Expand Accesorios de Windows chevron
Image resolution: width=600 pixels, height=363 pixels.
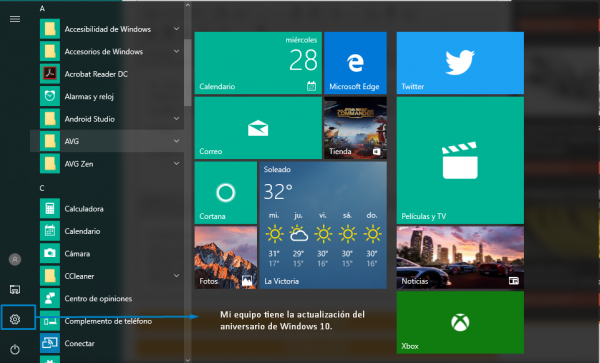[176, 51]
